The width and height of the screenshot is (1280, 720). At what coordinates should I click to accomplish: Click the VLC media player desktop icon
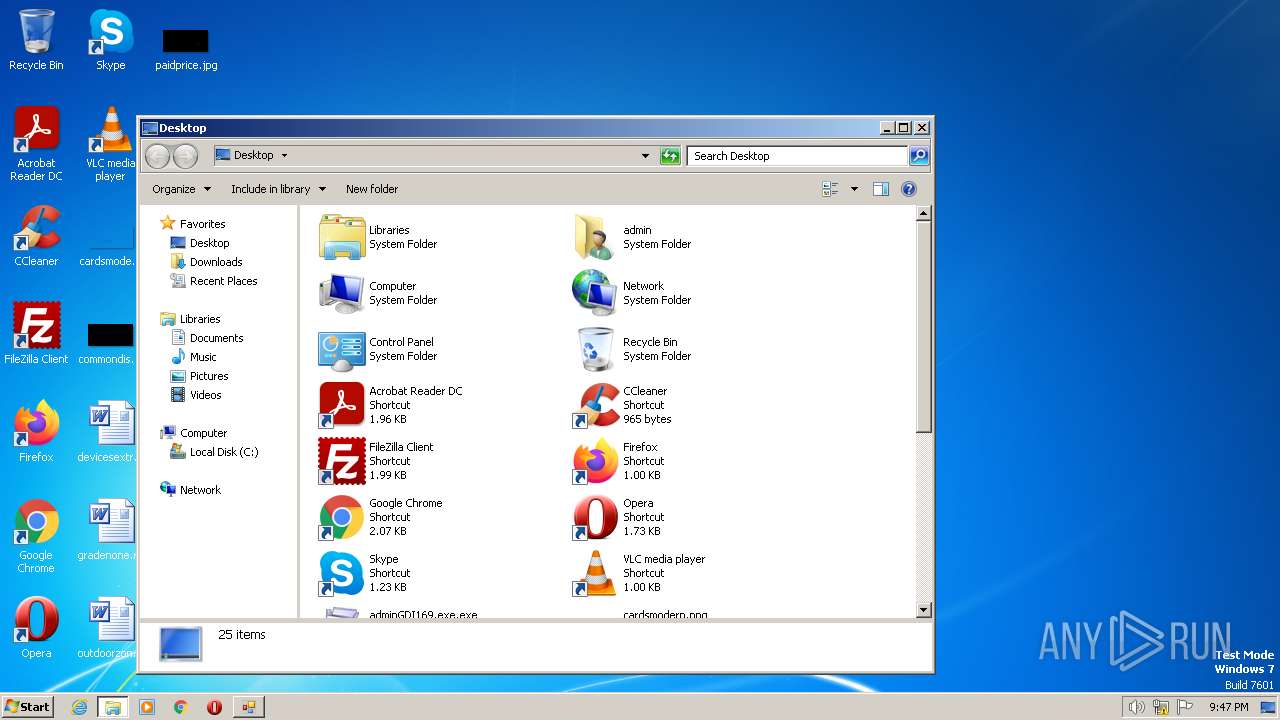coord(110,144)
